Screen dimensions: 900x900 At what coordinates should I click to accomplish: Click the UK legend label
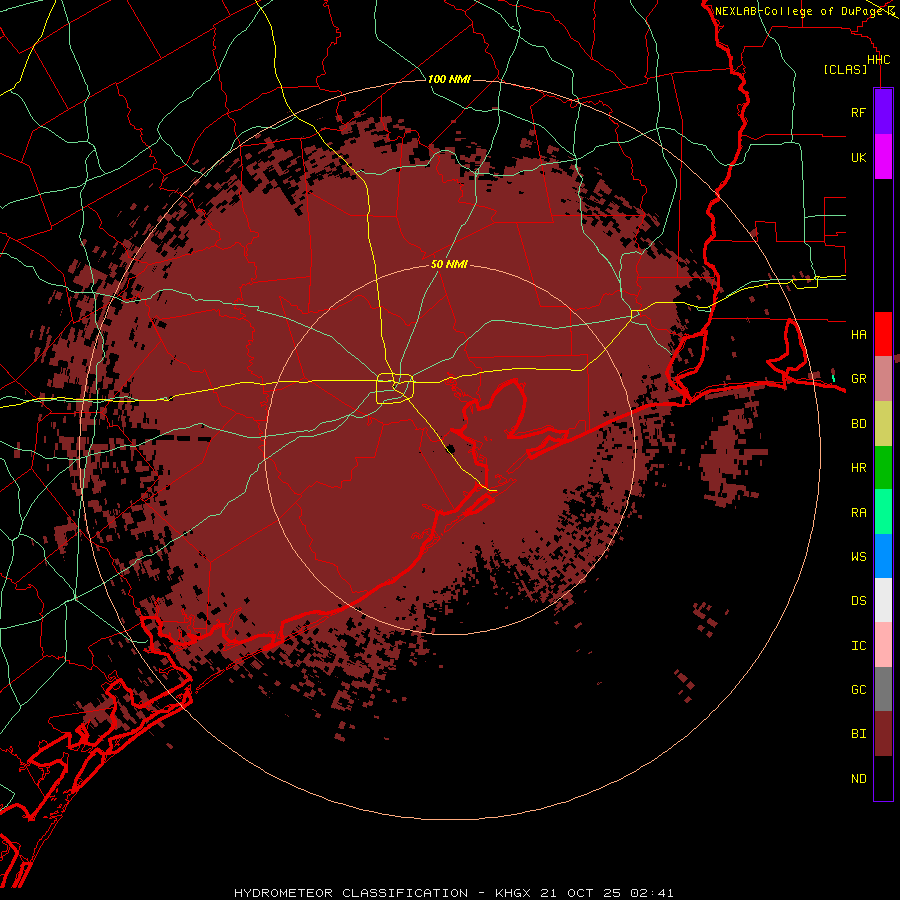pyautogui.click(x=858, y=157)
